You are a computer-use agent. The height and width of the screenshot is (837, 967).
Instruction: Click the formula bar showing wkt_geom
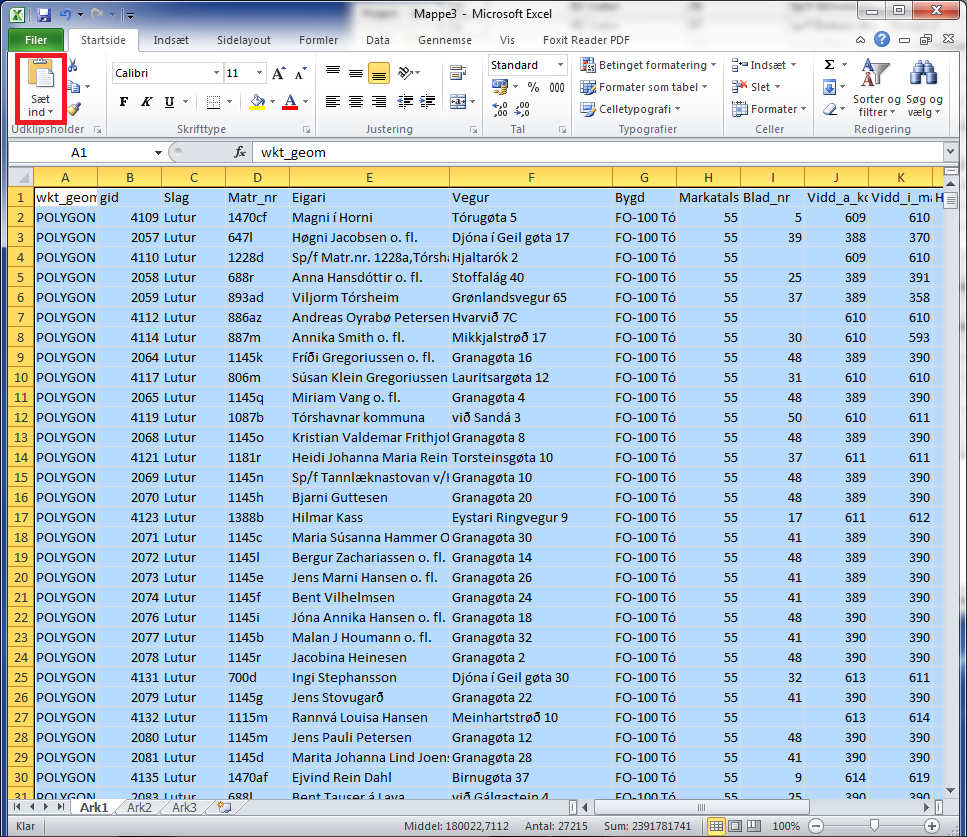(x=596, y=152)
